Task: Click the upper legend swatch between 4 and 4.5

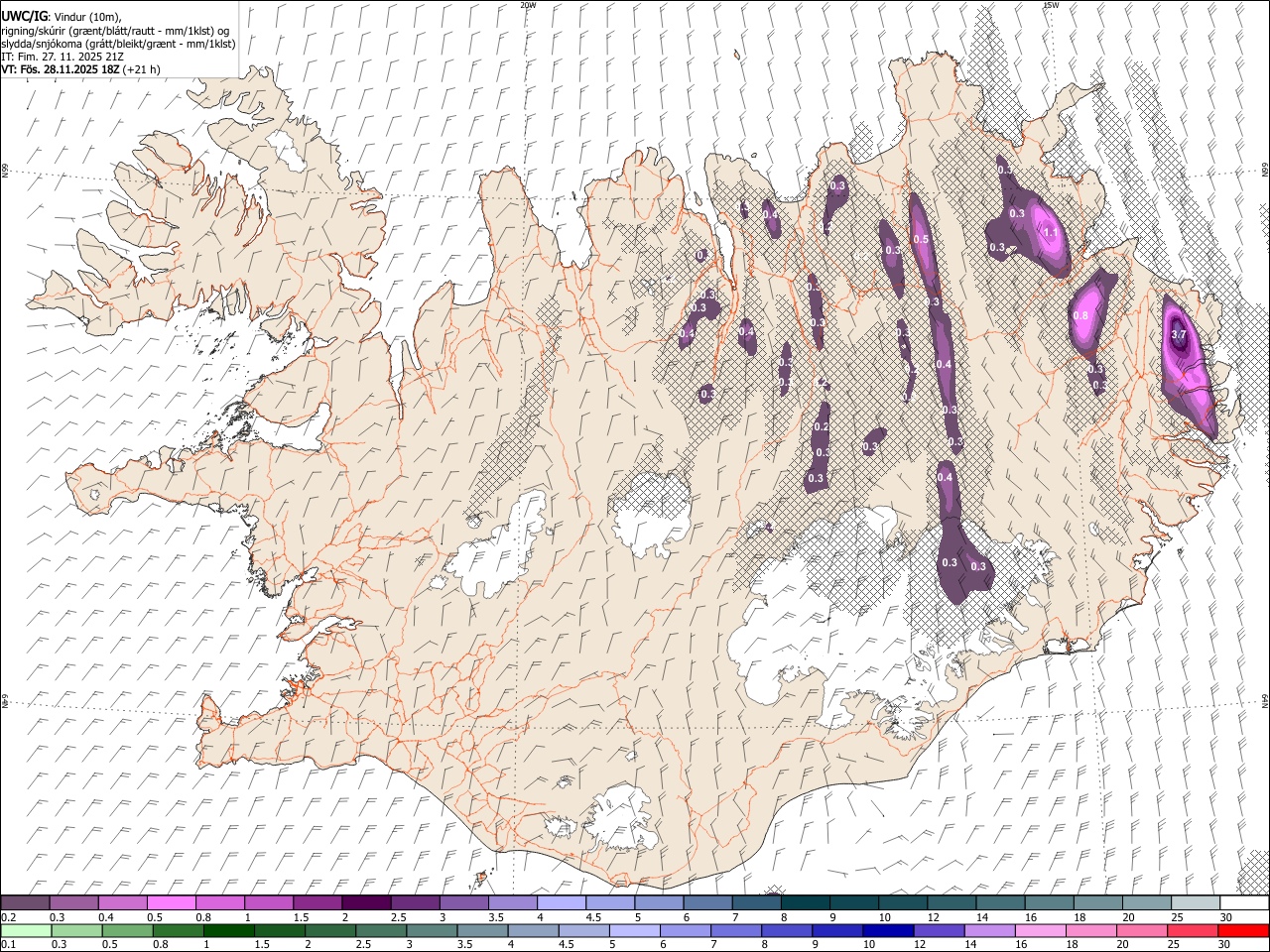Action: pyautogui.click(x=562, y=902)
